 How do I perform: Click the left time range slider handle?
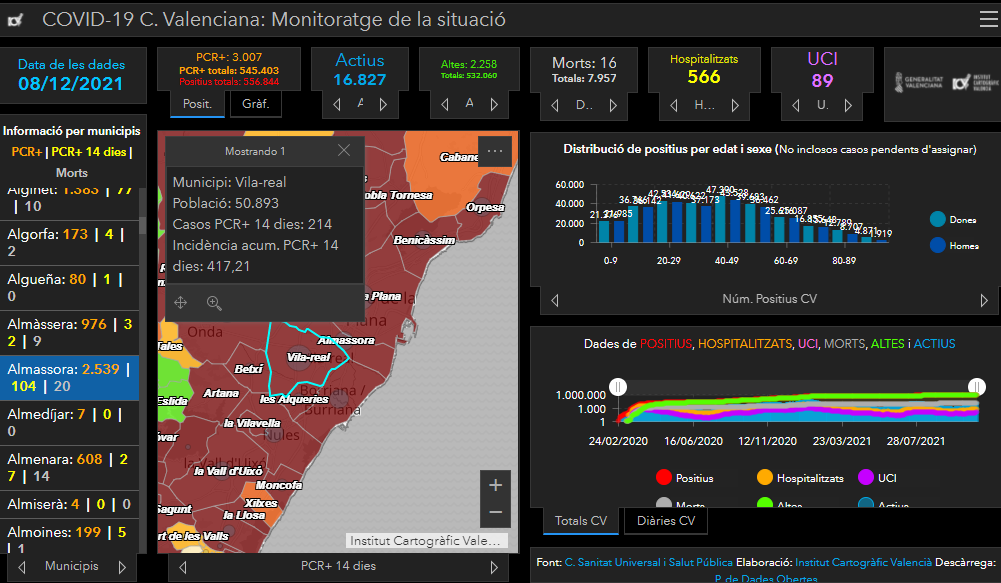(619, 386)
